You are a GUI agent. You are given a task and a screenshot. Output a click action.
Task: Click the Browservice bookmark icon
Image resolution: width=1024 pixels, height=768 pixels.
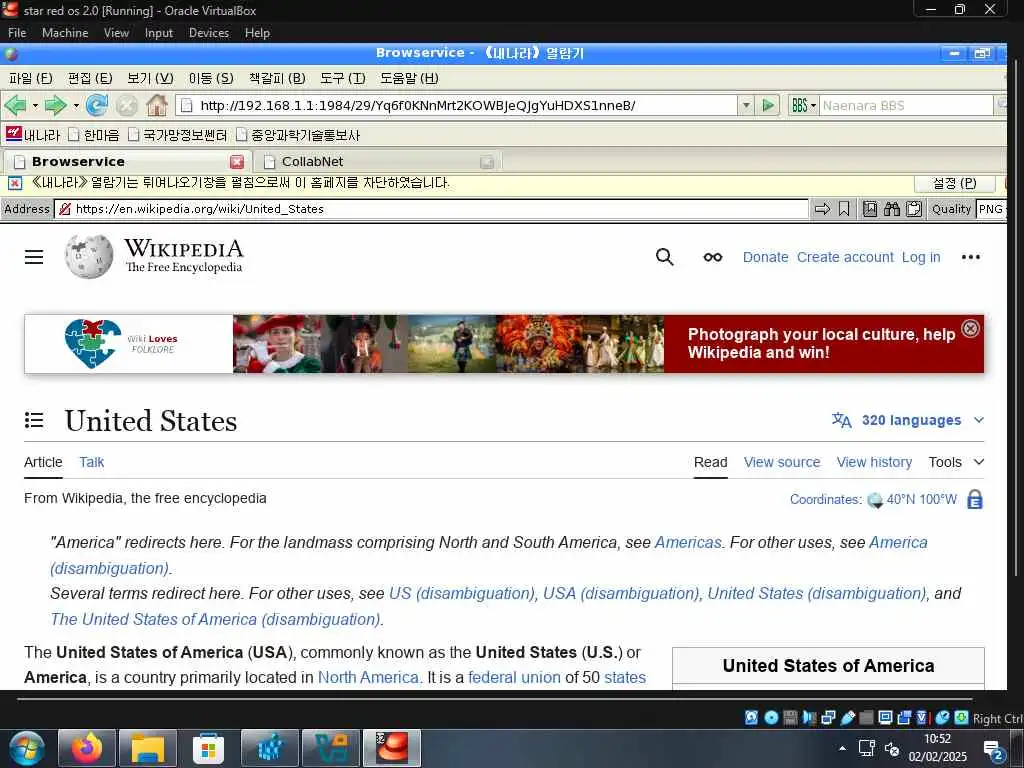coord(844,209)
